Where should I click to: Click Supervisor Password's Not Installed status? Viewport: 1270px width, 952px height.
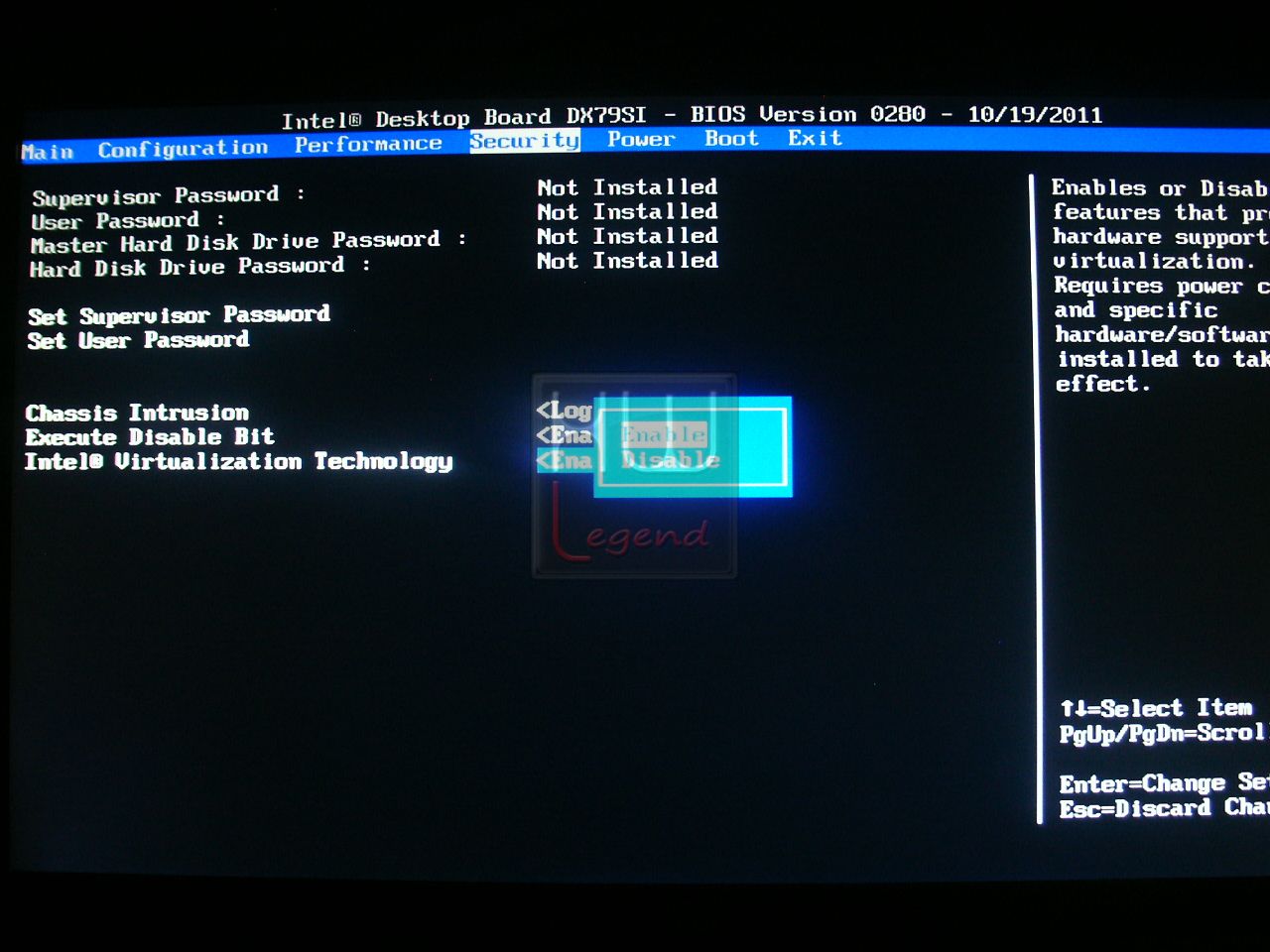coord(627,187)
